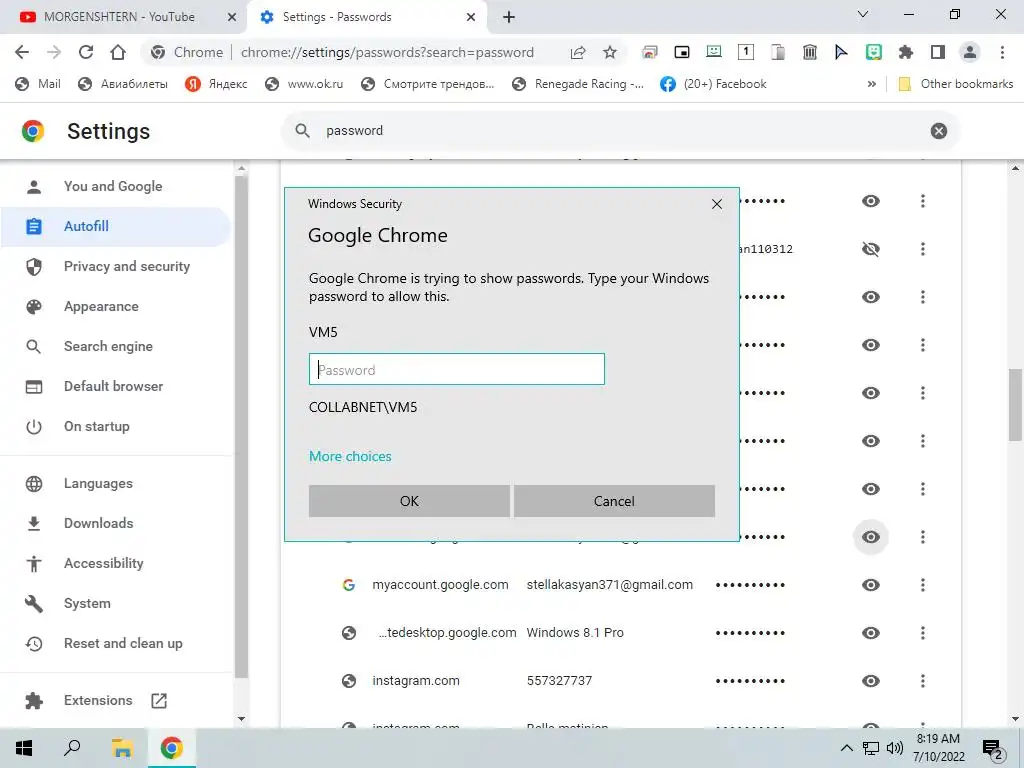Open Default browser settings
The width and height of the screenshot is (1024, 768).
114,386
